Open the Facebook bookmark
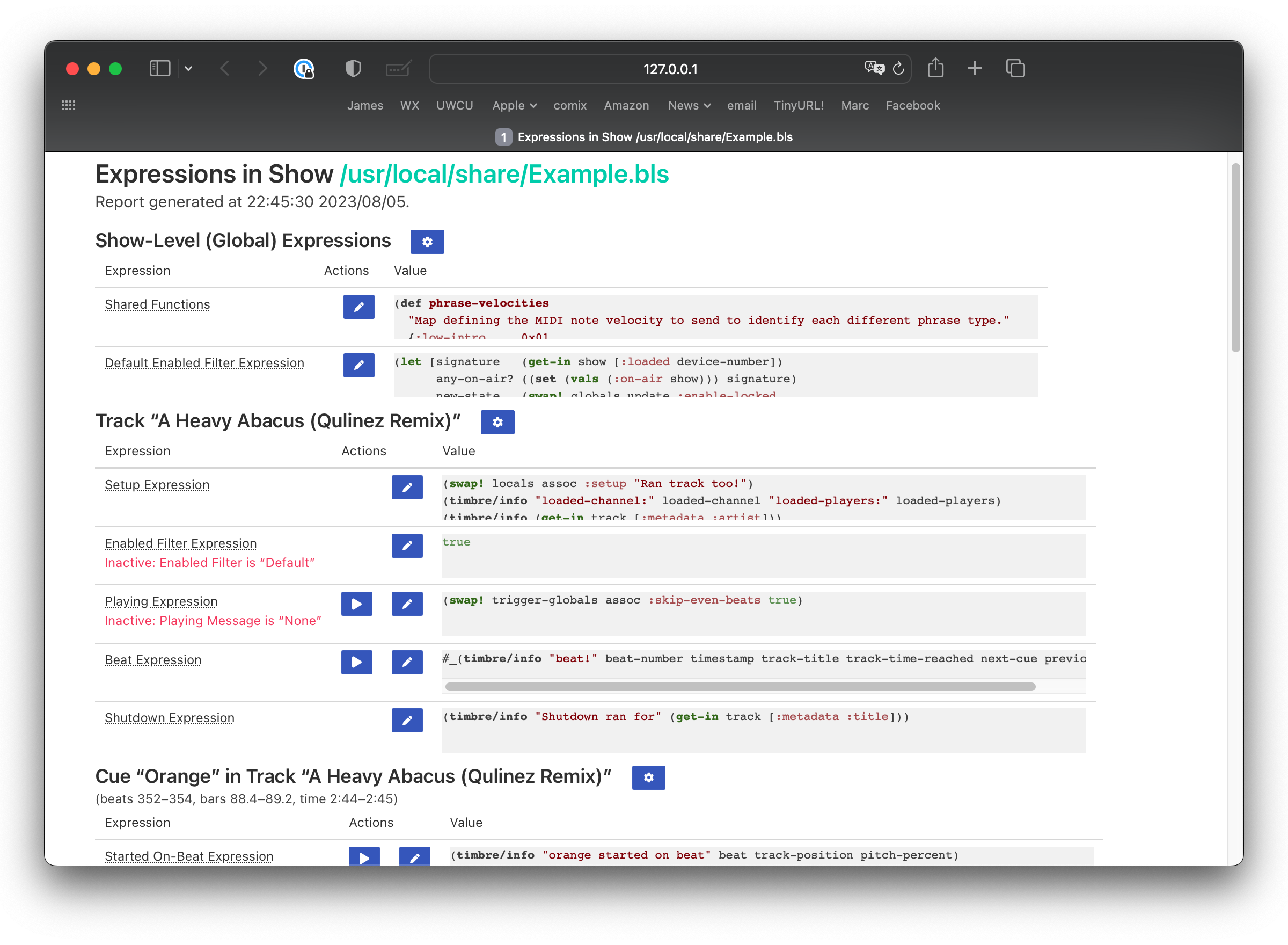Image resolution: width=1288 pixels, height=945 pixels. pos(912,105)
